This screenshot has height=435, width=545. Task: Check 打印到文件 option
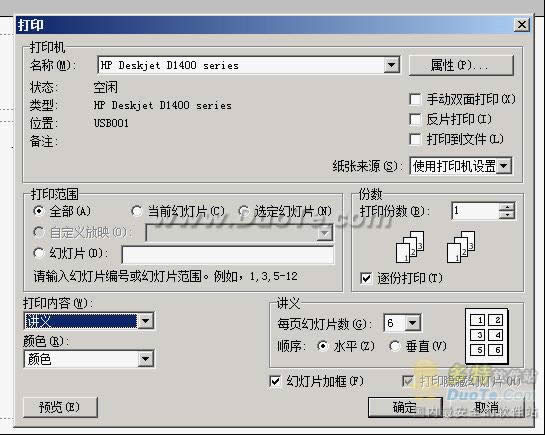point(415,139)
